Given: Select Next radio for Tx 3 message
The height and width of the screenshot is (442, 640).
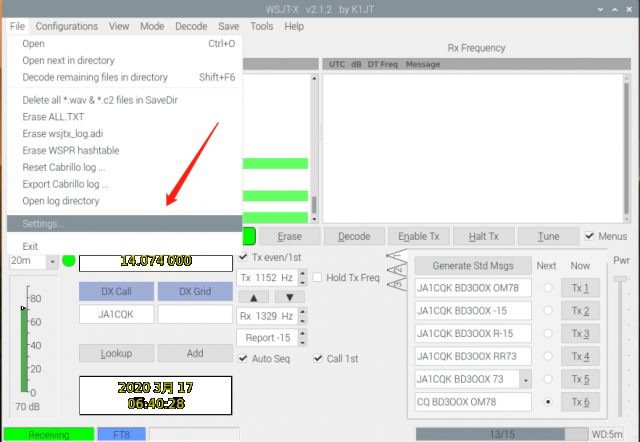Looking at the screenshot, I should tap(548, 333).
